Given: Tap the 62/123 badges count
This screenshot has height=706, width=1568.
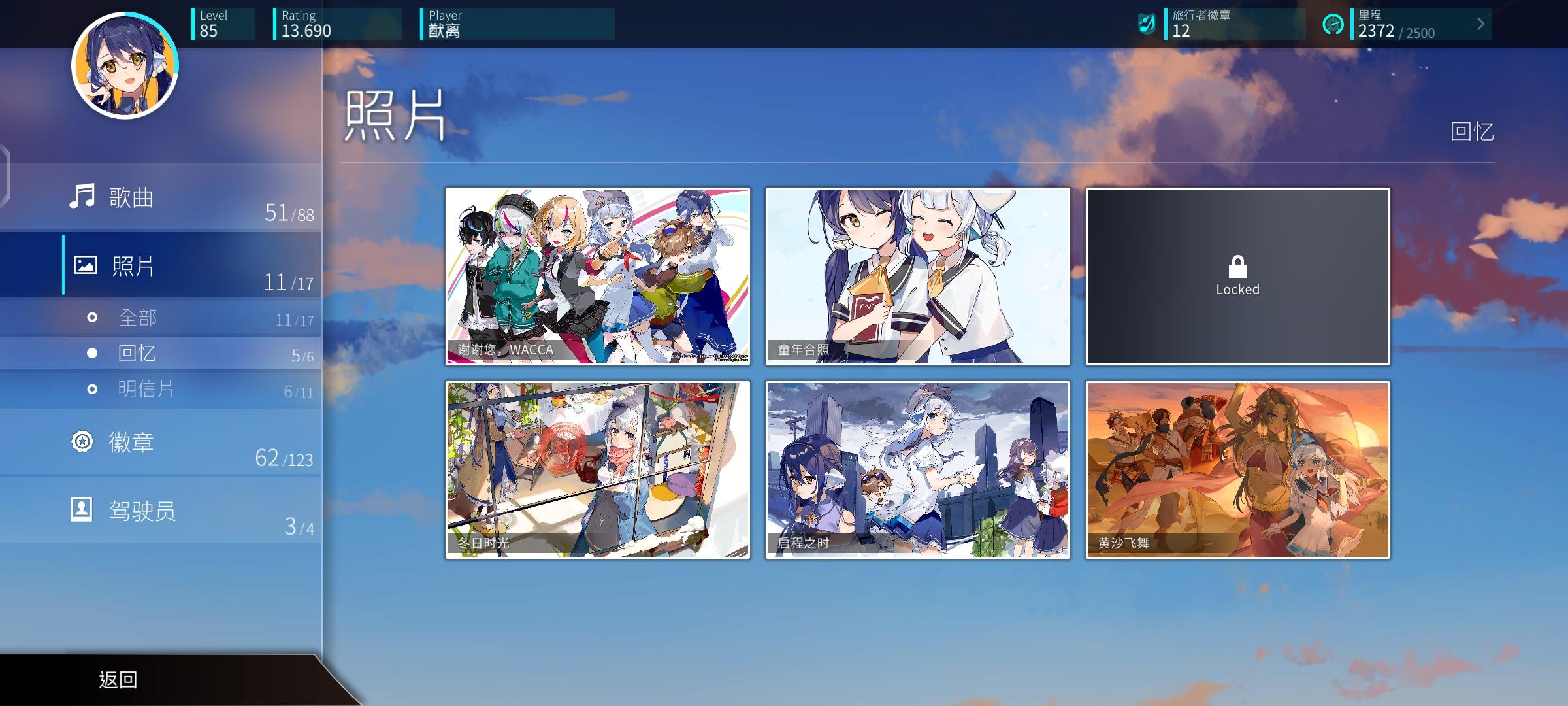Looking at the screenshot, I should point(284,458).
